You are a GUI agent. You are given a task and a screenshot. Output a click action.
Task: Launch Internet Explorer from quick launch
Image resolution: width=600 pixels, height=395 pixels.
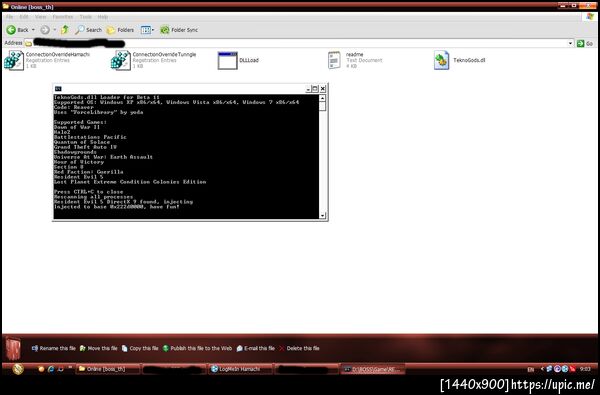51,369
